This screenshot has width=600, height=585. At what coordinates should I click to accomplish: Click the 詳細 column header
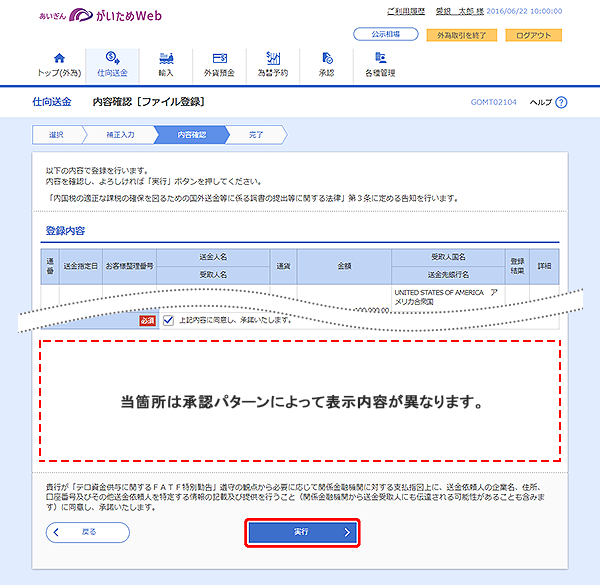click(x=544, y=266)
